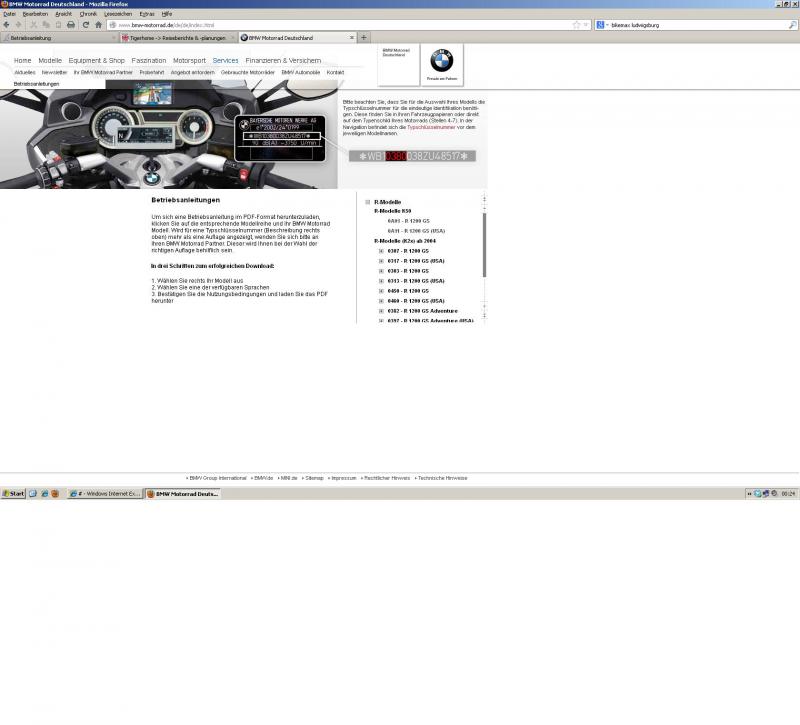Close the BMW Motorrad Deutschland tab

point(352,37)
